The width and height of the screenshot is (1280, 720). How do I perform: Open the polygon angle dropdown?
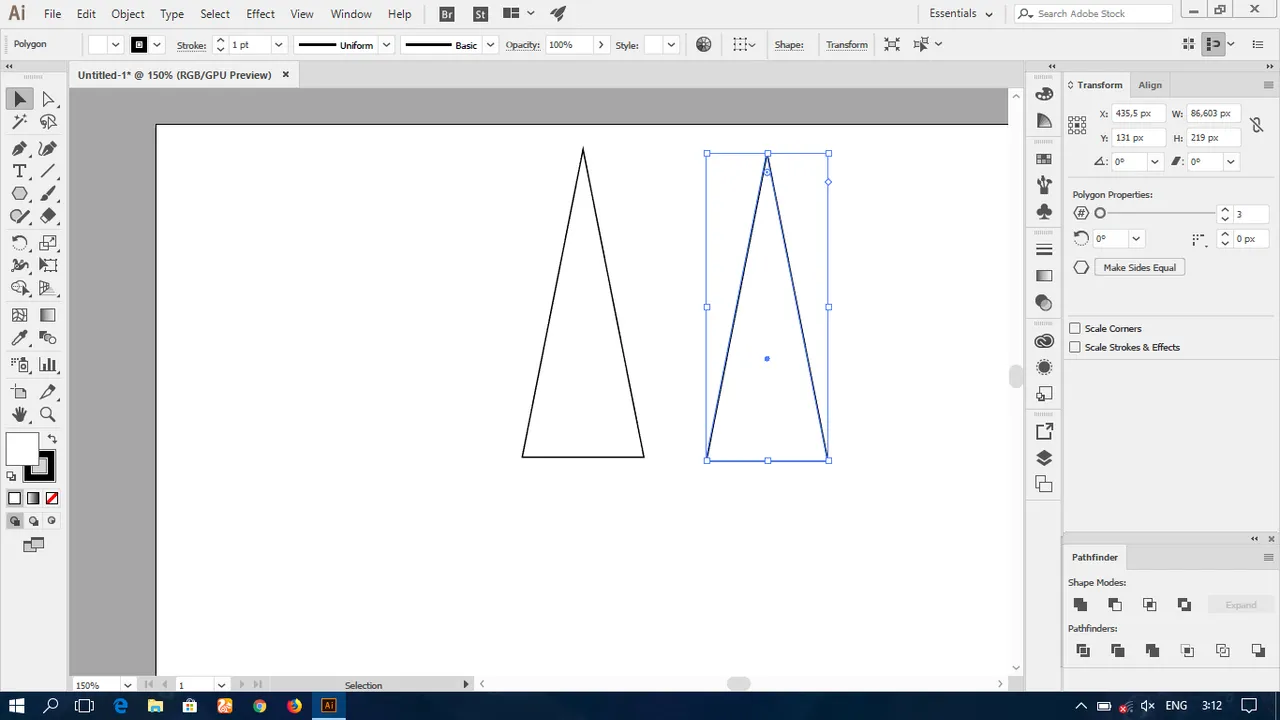(x=1136, y=238)
